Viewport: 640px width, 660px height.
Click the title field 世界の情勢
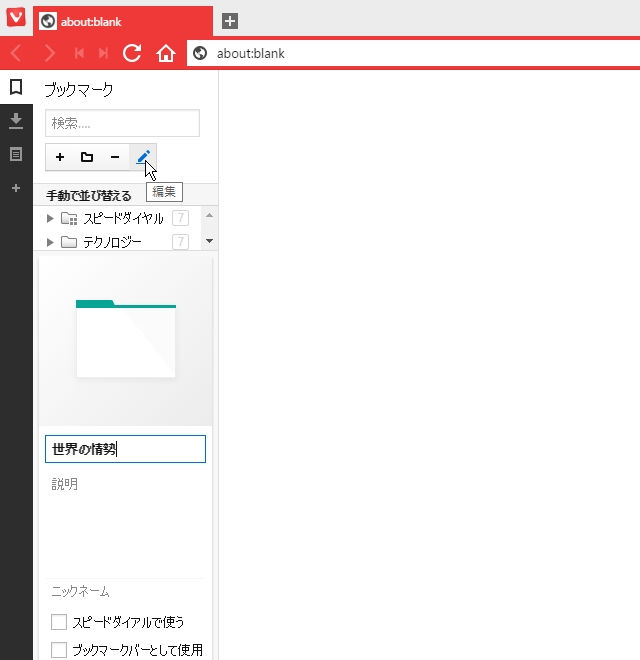pos(125,449)
